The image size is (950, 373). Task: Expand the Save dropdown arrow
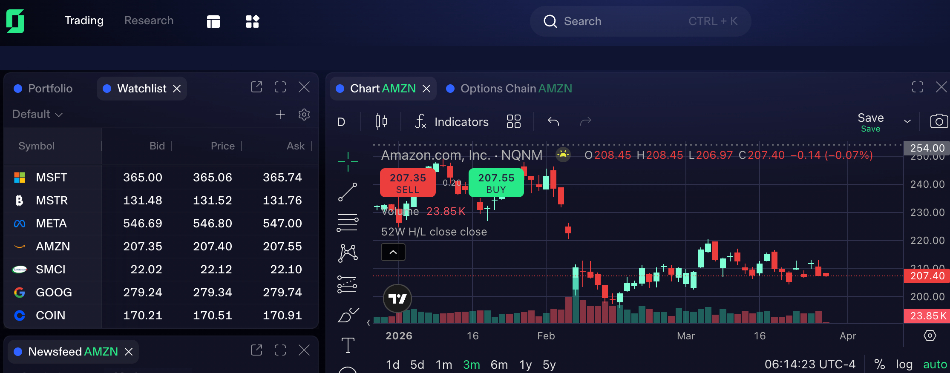click(x=907, y=122)
